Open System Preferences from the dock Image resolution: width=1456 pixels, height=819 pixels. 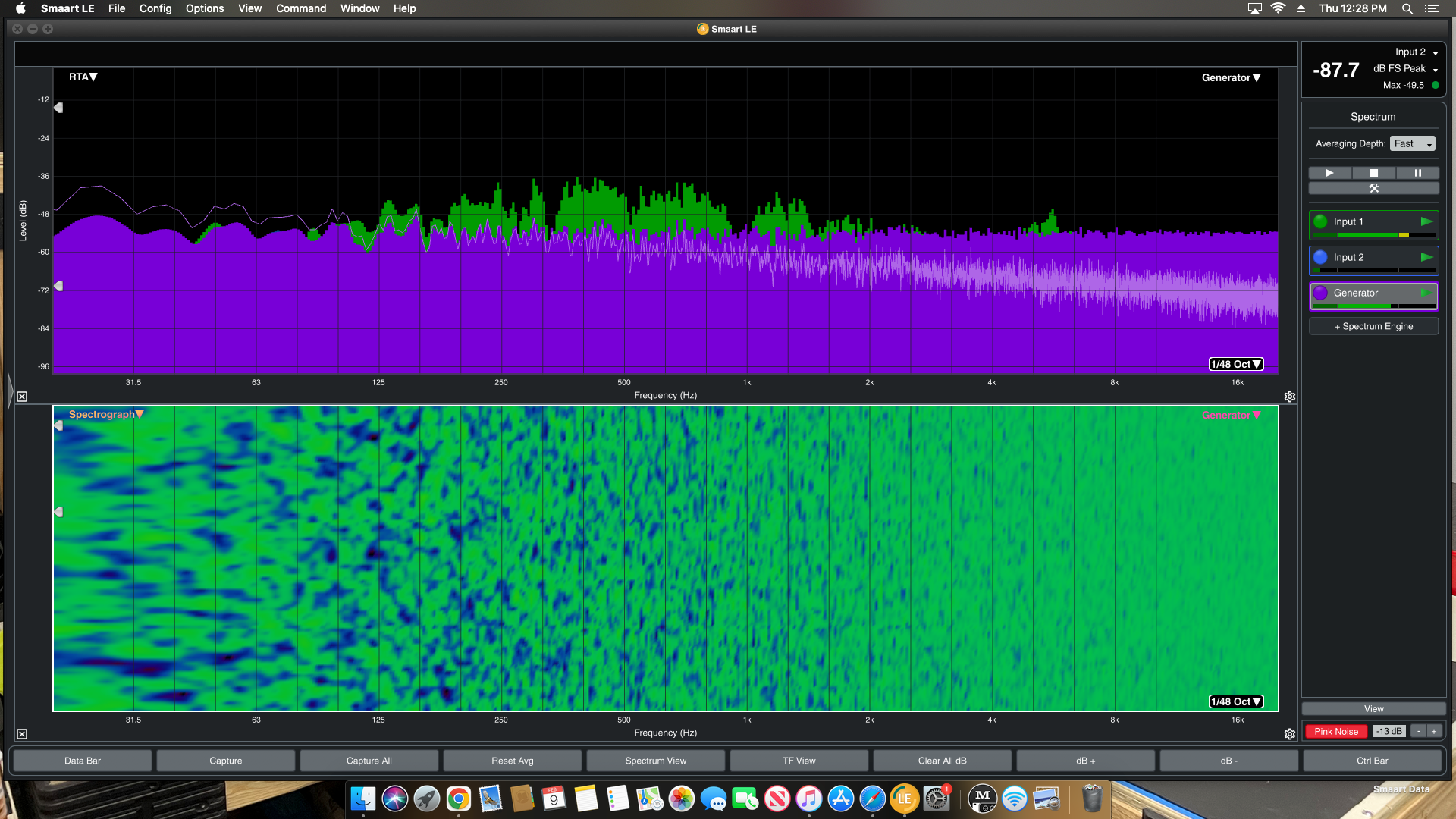coord(936,799)
